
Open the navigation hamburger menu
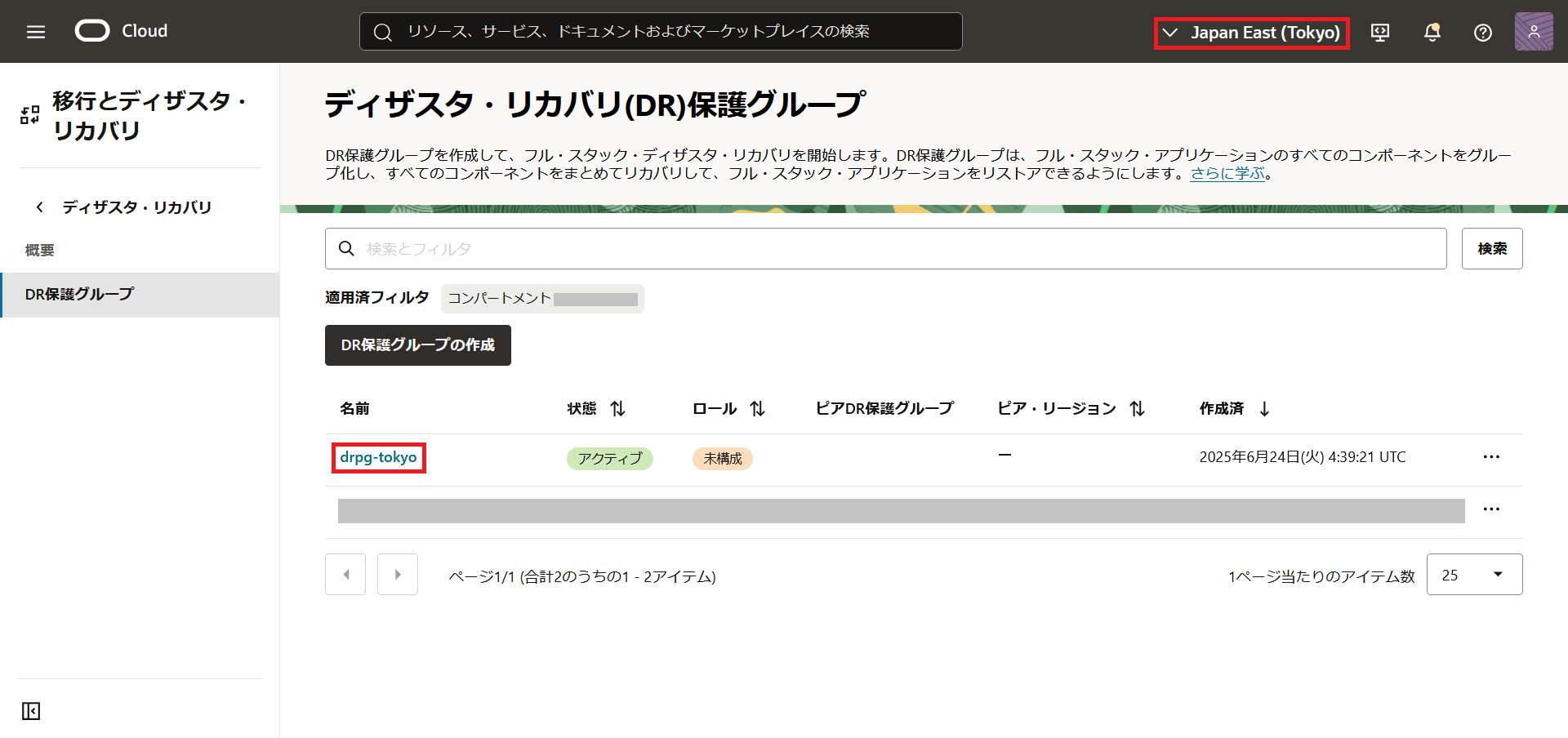pyautogui.click(x=34, y=31)
